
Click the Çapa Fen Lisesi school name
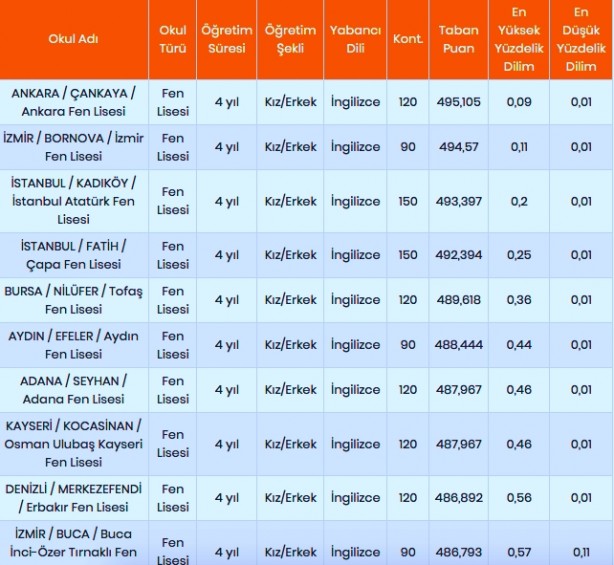(x=74, y=255)
